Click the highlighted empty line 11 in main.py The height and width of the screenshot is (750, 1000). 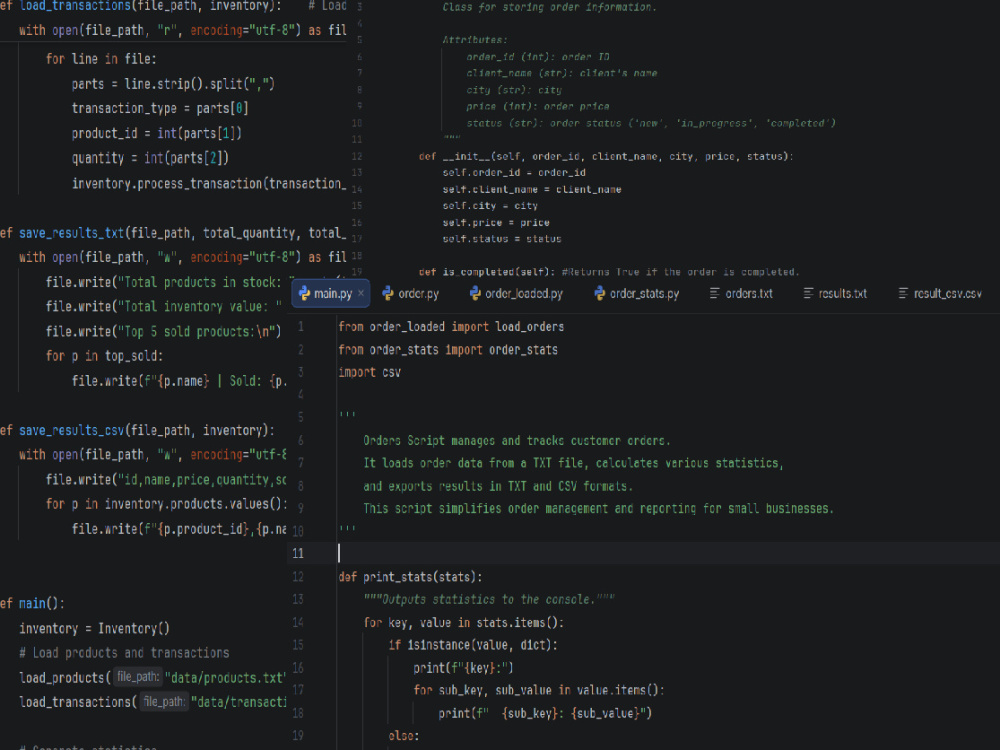(644, 553)
